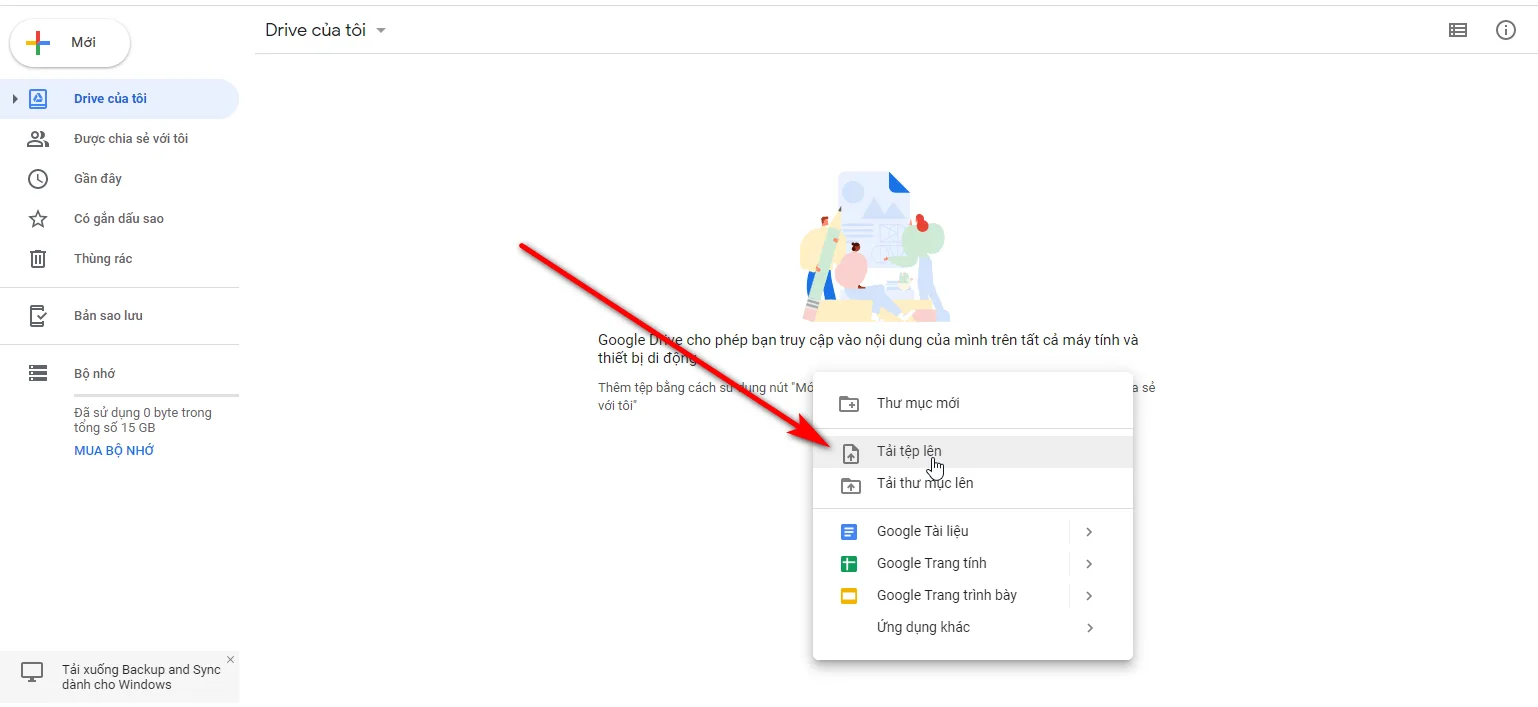Click the storage bars icon

click(38, 373)
